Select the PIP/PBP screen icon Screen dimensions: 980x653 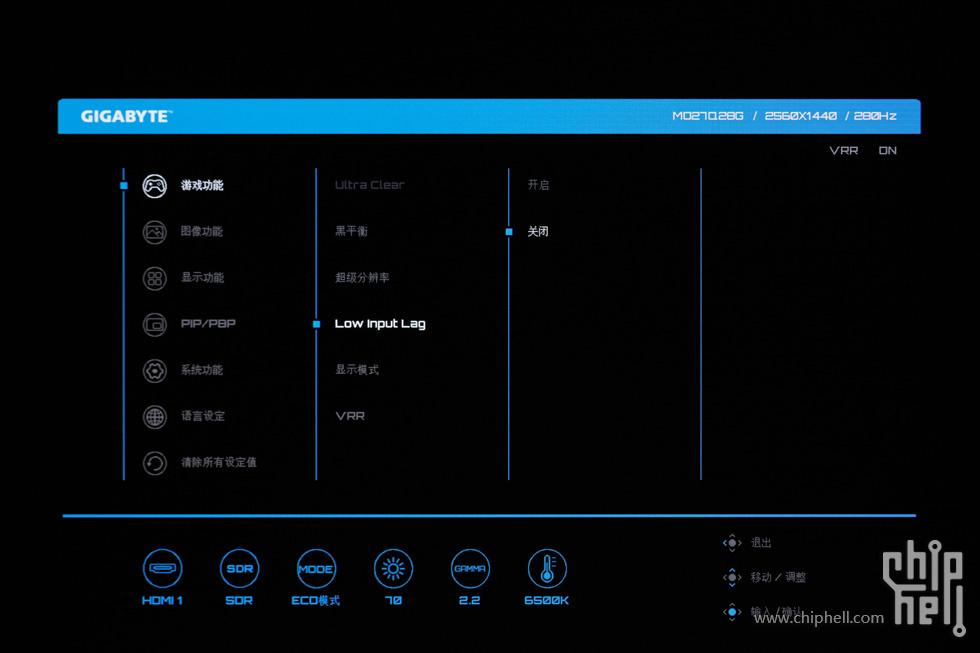154,324
